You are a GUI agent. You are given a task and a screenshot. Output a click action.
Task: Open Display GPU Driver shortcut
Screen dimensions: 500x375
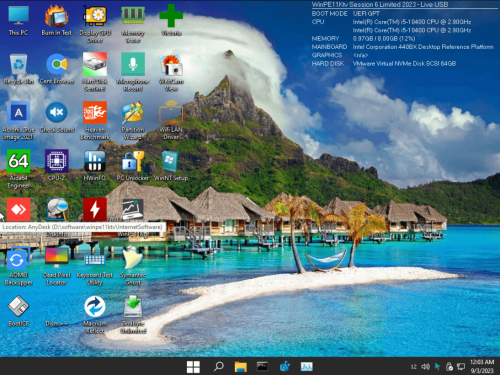click(95, 24)
